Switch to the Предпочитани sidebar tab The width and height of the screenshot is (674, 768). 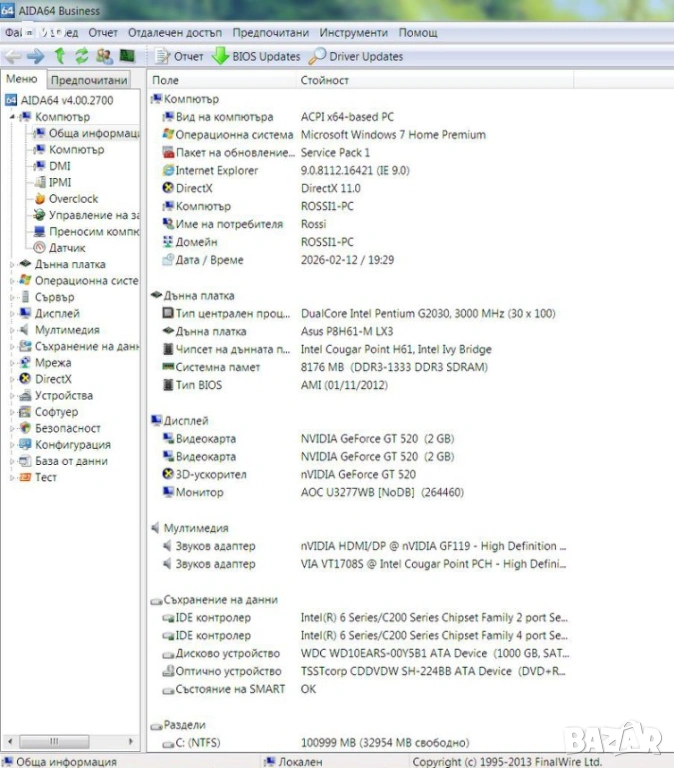[x=88, y=80]
